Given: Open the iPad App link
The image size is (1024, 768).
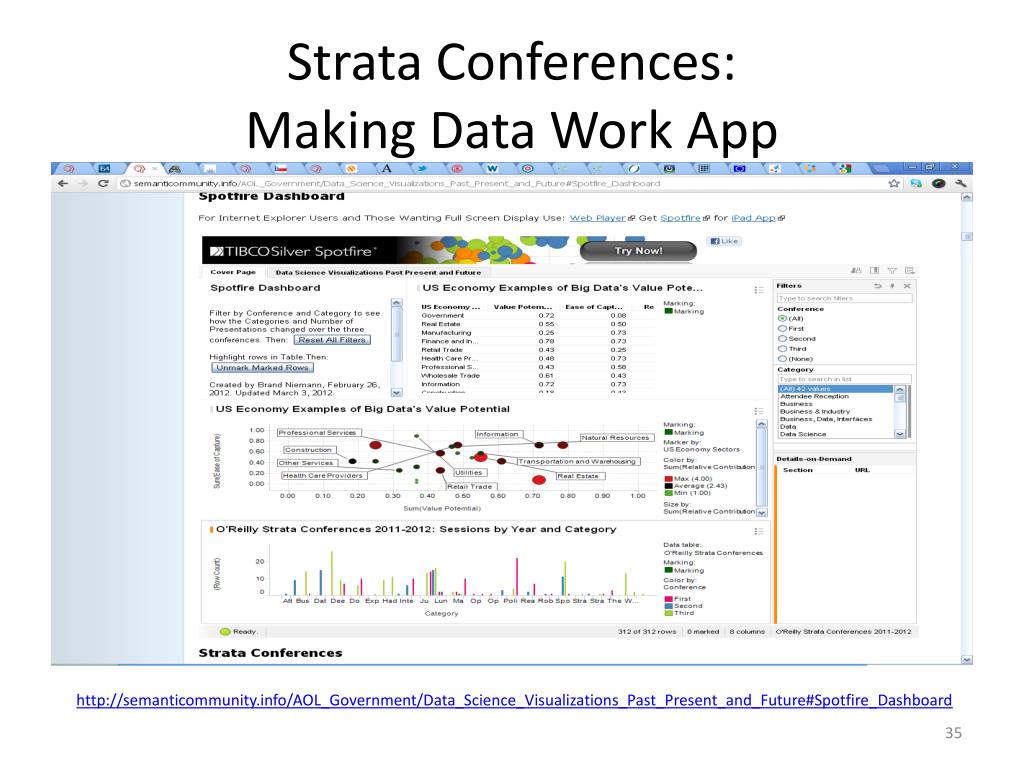Looking at the screenshot, I should 753,218.
